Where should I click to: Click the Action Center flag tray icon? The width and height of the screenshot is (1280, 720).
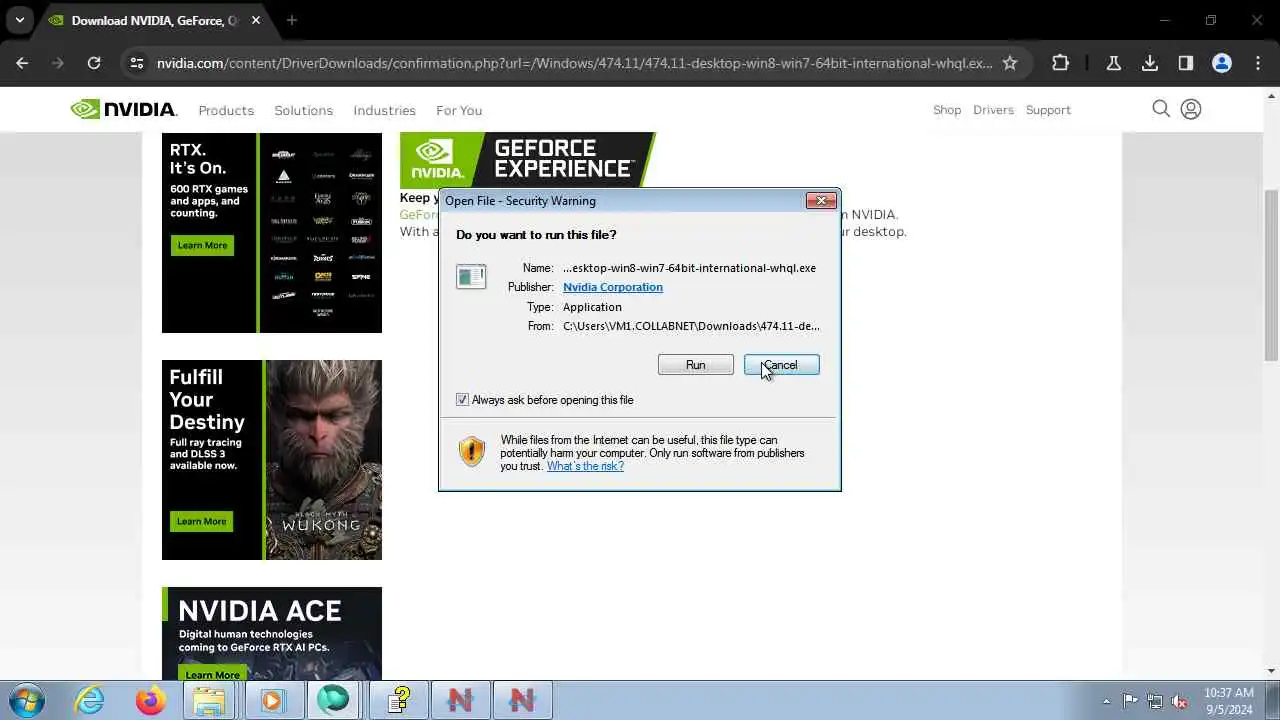[1130, 701]
